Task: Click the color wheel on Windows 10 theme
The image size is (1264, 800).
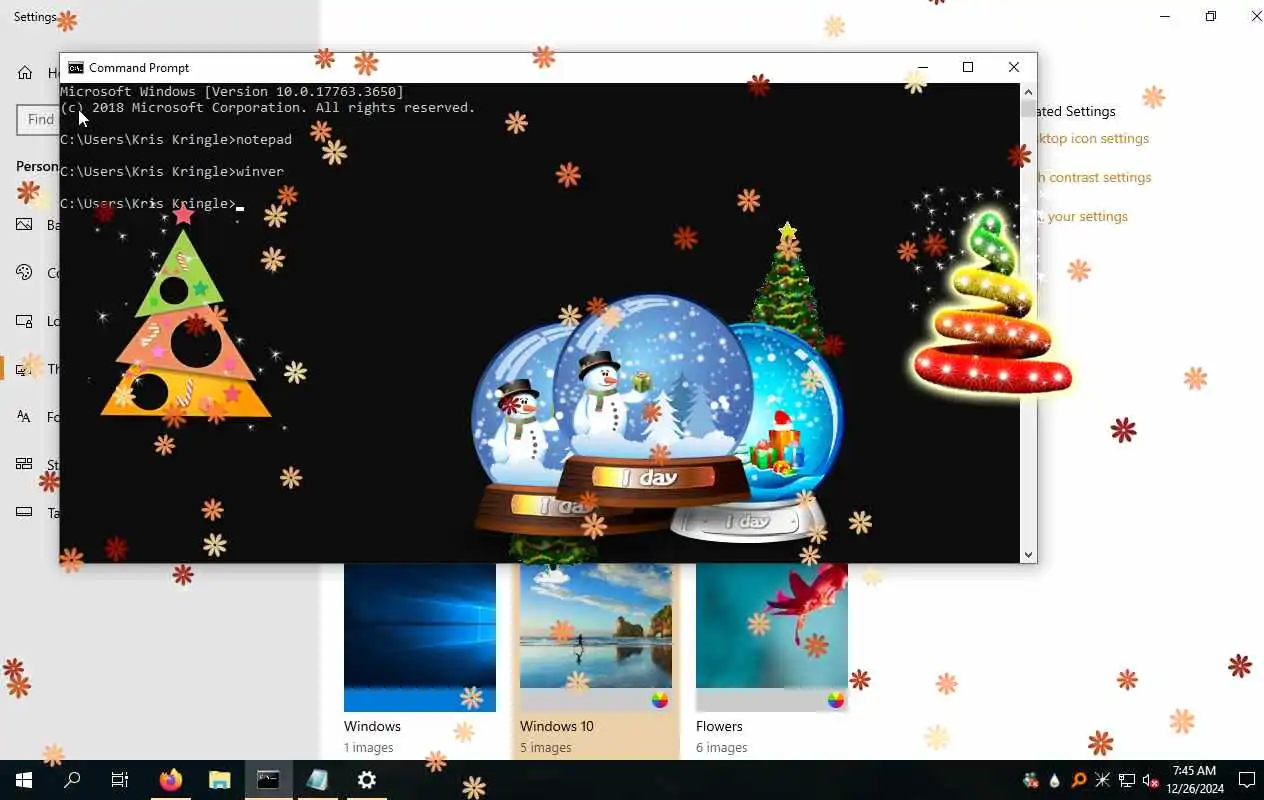Action: 660,700
